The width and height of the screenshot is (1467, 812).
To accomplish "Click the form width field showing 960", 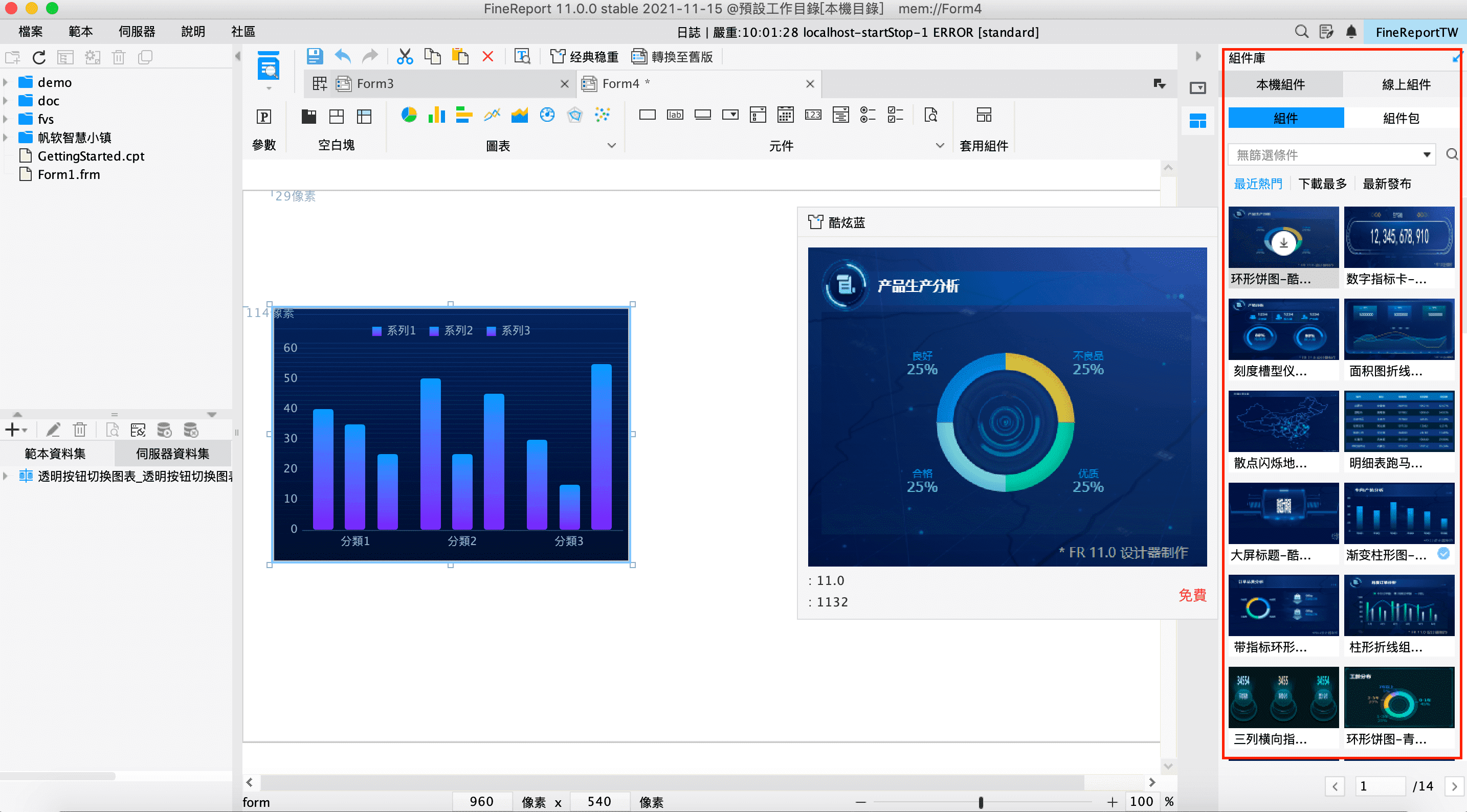I will [x=482, y=802].
